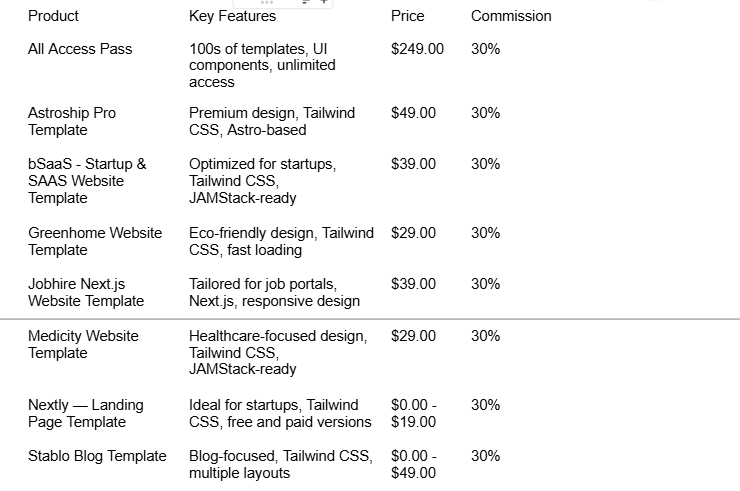Select the Nextly Landing Page Template cell

(86, 413)
